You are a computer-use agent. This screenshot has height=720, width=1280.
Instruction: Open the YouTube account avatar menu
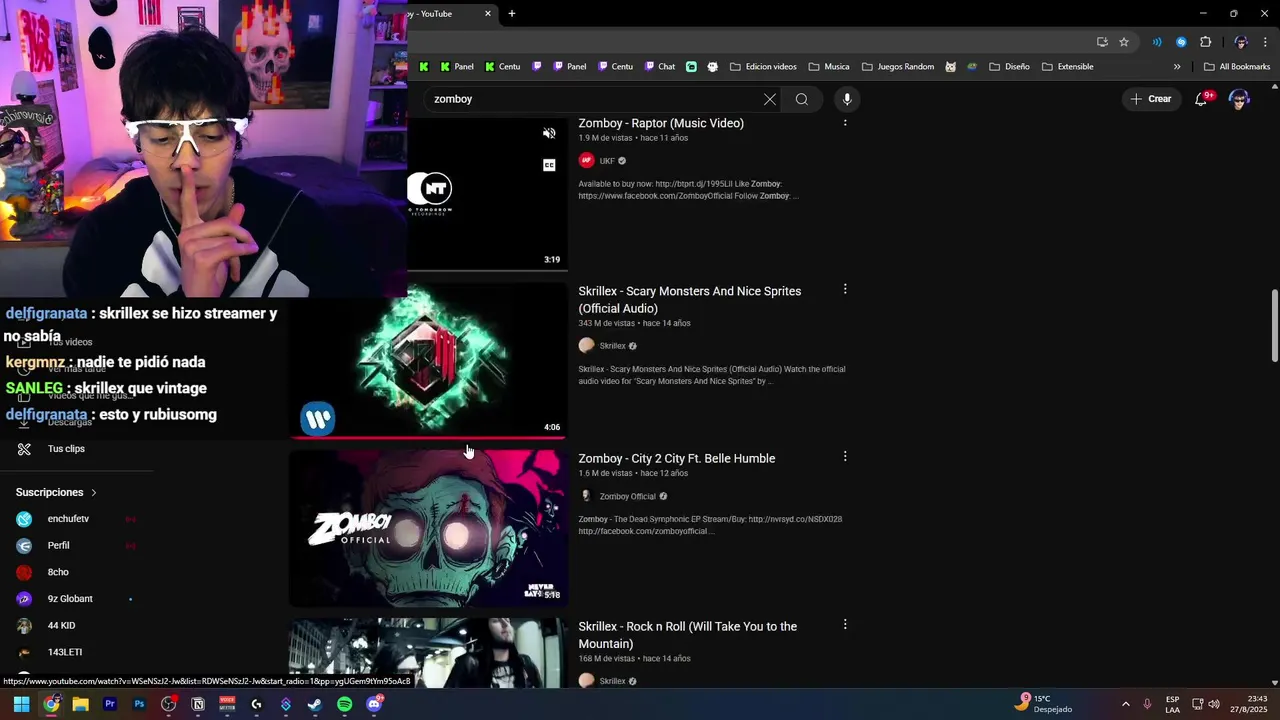pyautogui.click(x=1239, y=99)
